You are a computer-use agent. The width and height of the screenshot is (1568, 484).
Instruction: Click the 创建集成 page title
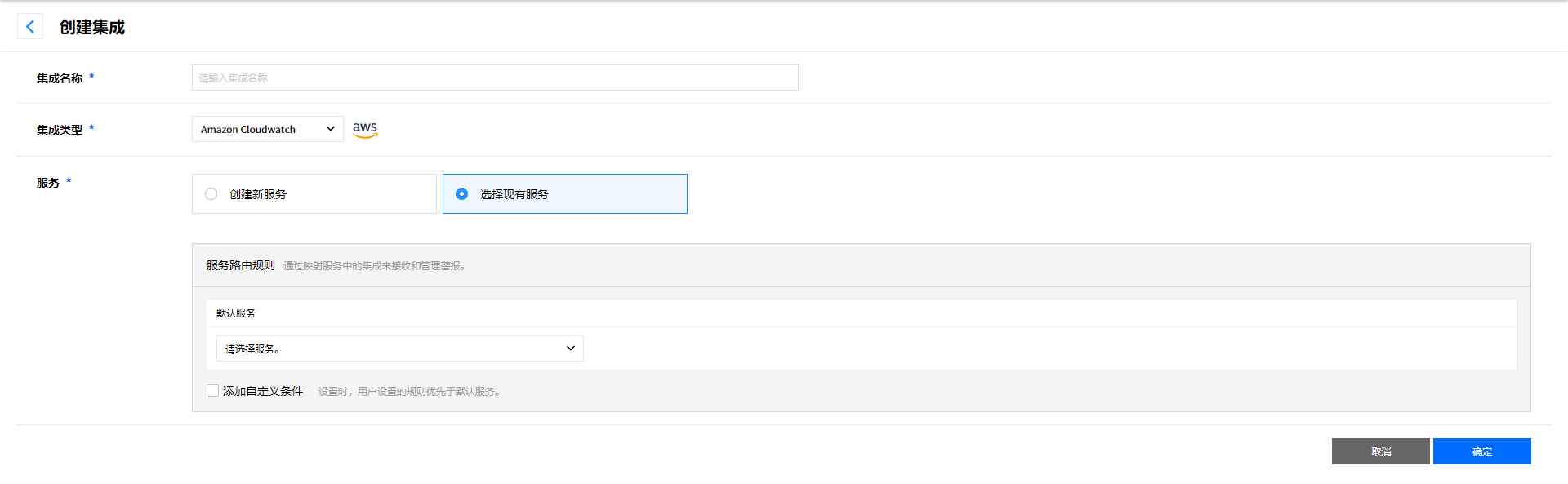tap(92, 27)
